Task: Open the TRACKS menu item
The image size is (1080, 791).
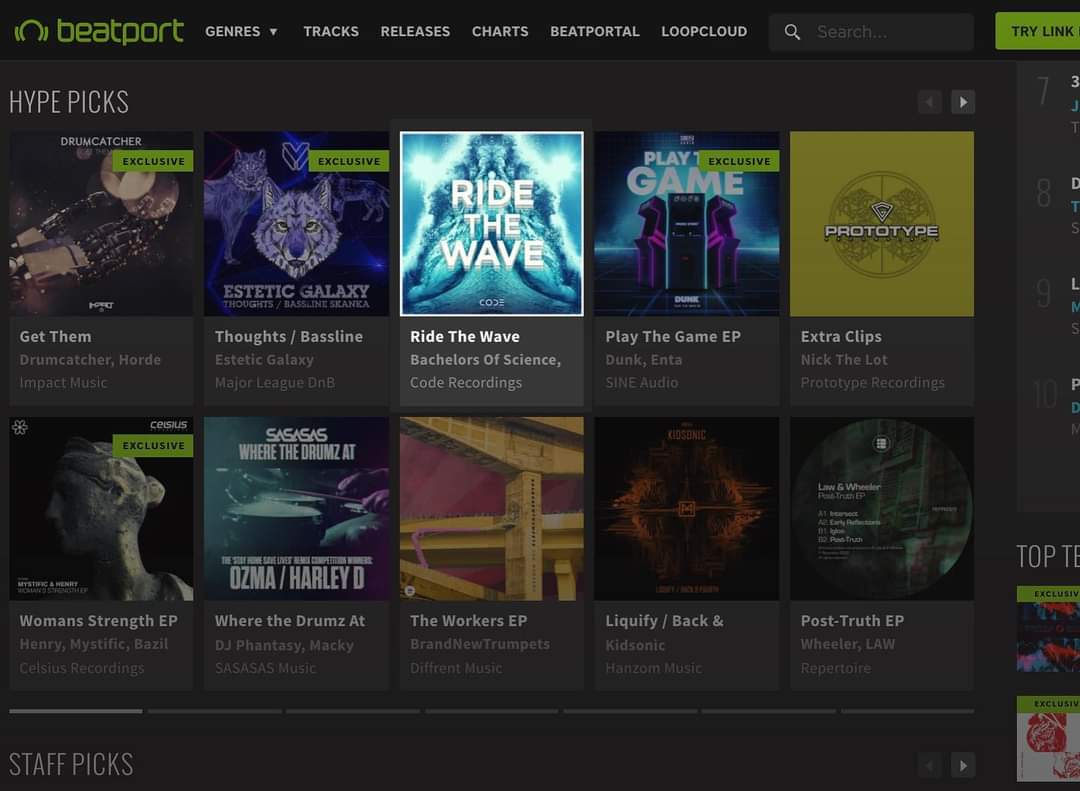Action: [x=331, y=31]
